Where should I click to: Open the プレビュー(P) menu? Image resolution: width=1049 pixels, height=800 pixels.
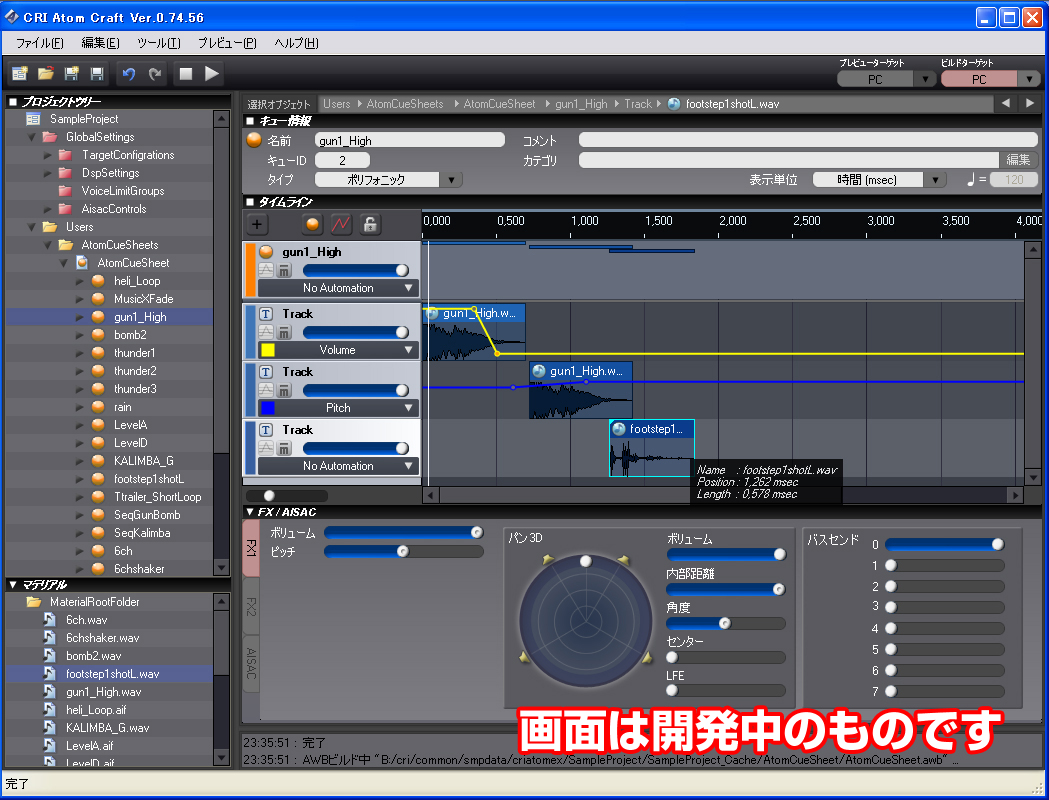[226, 43]
